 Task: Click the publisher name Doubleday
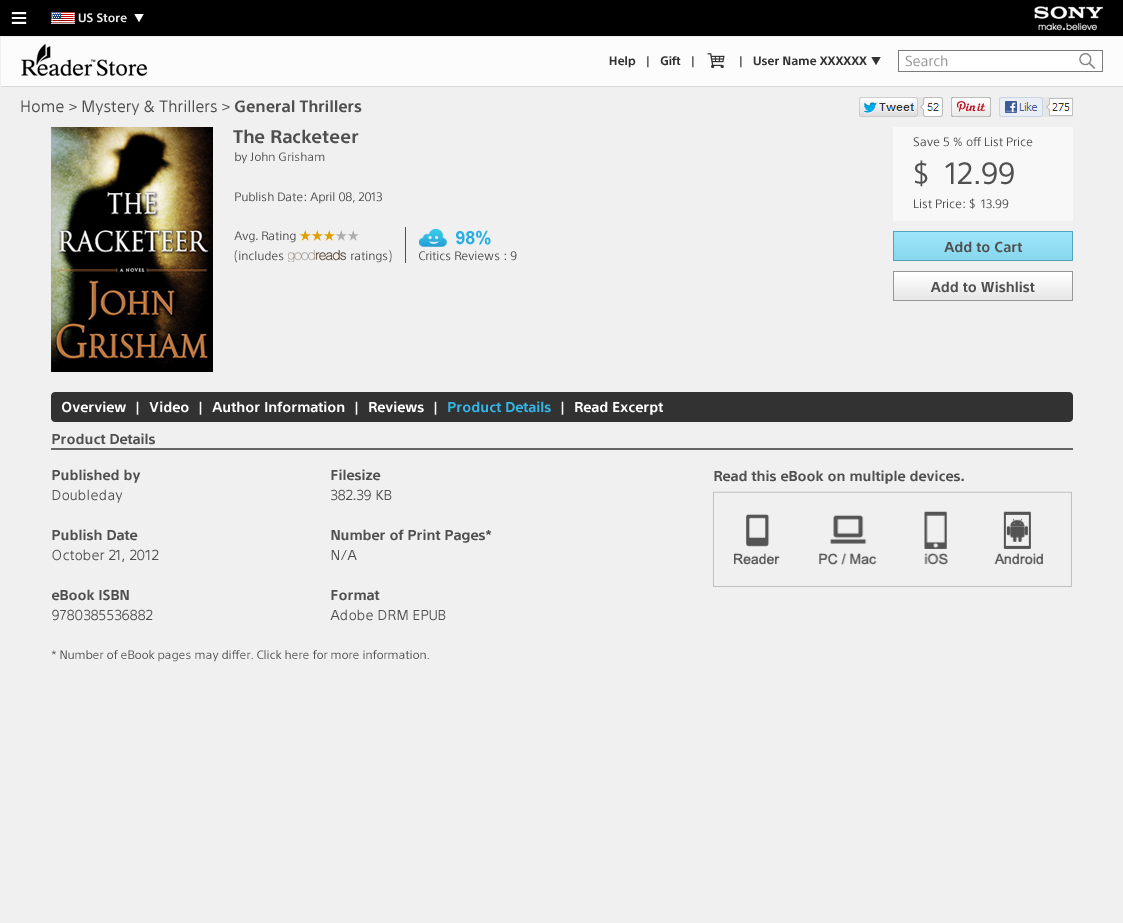click(x=87, y=495)
